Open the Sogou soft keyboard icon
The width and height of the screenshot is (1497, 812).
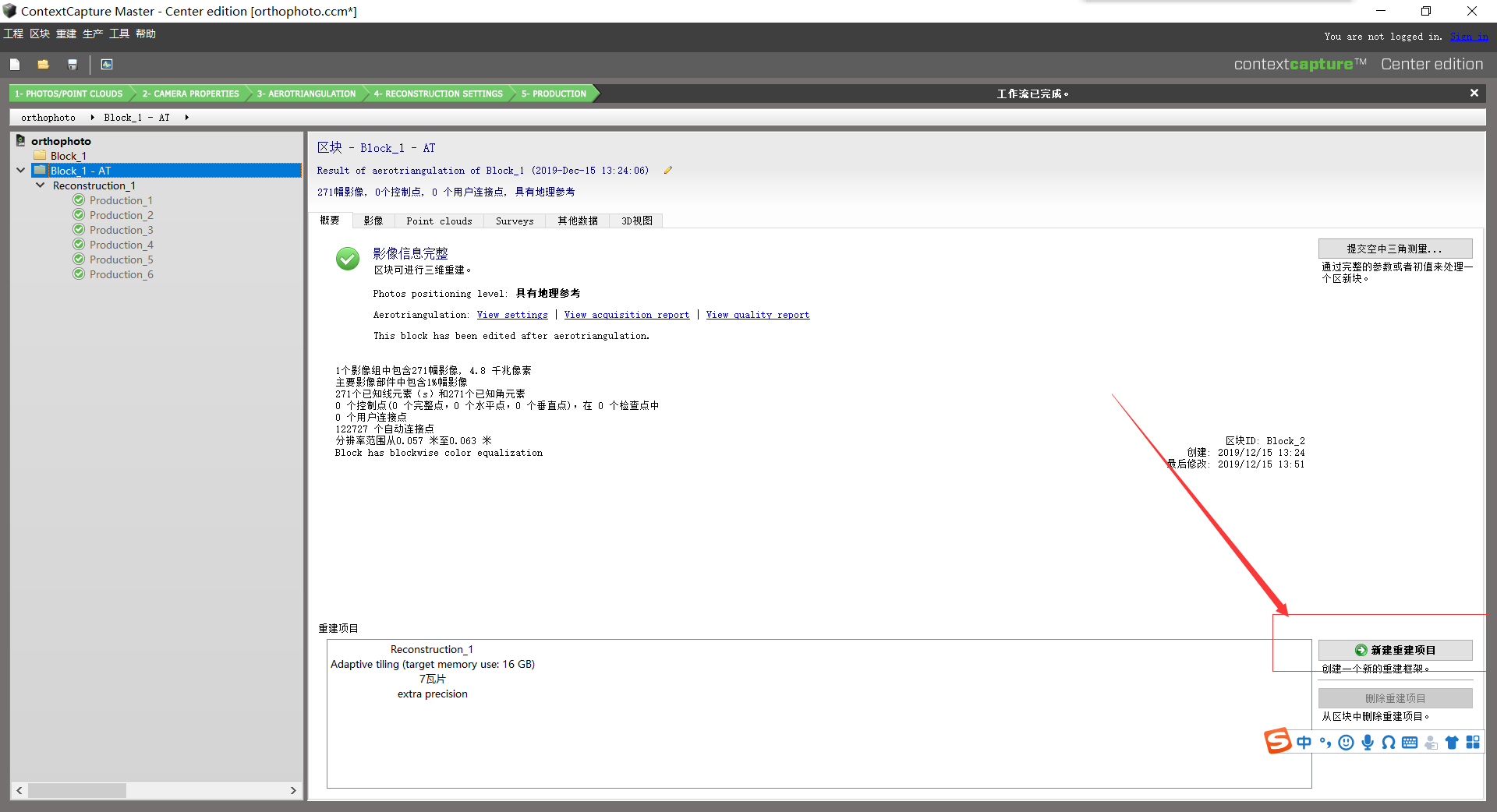point(1410,743)
